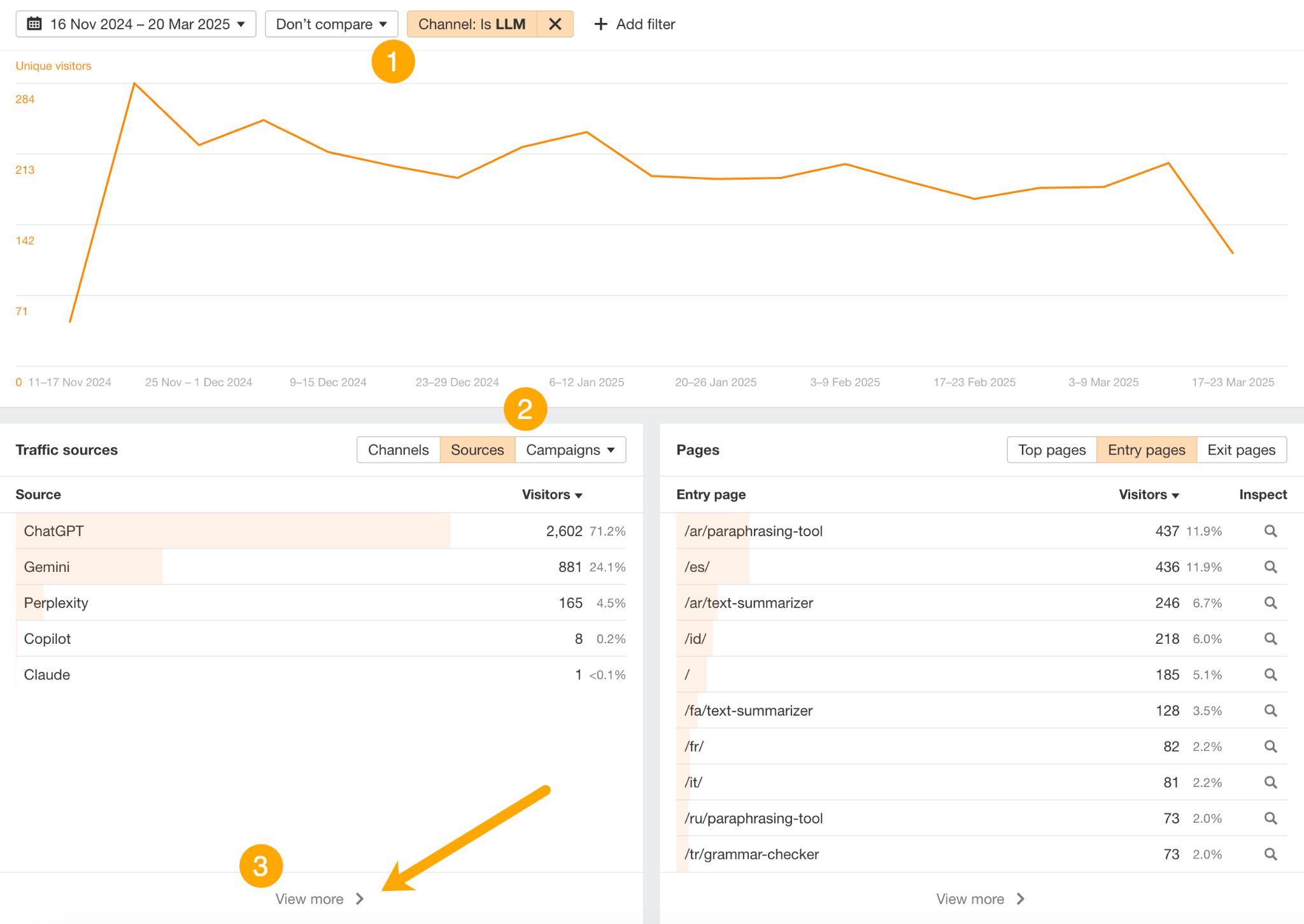Inspect the /tr/grammar-checker entry page
The height and width of the screenshot is (924, 1304).
[x=1271, y=854]
